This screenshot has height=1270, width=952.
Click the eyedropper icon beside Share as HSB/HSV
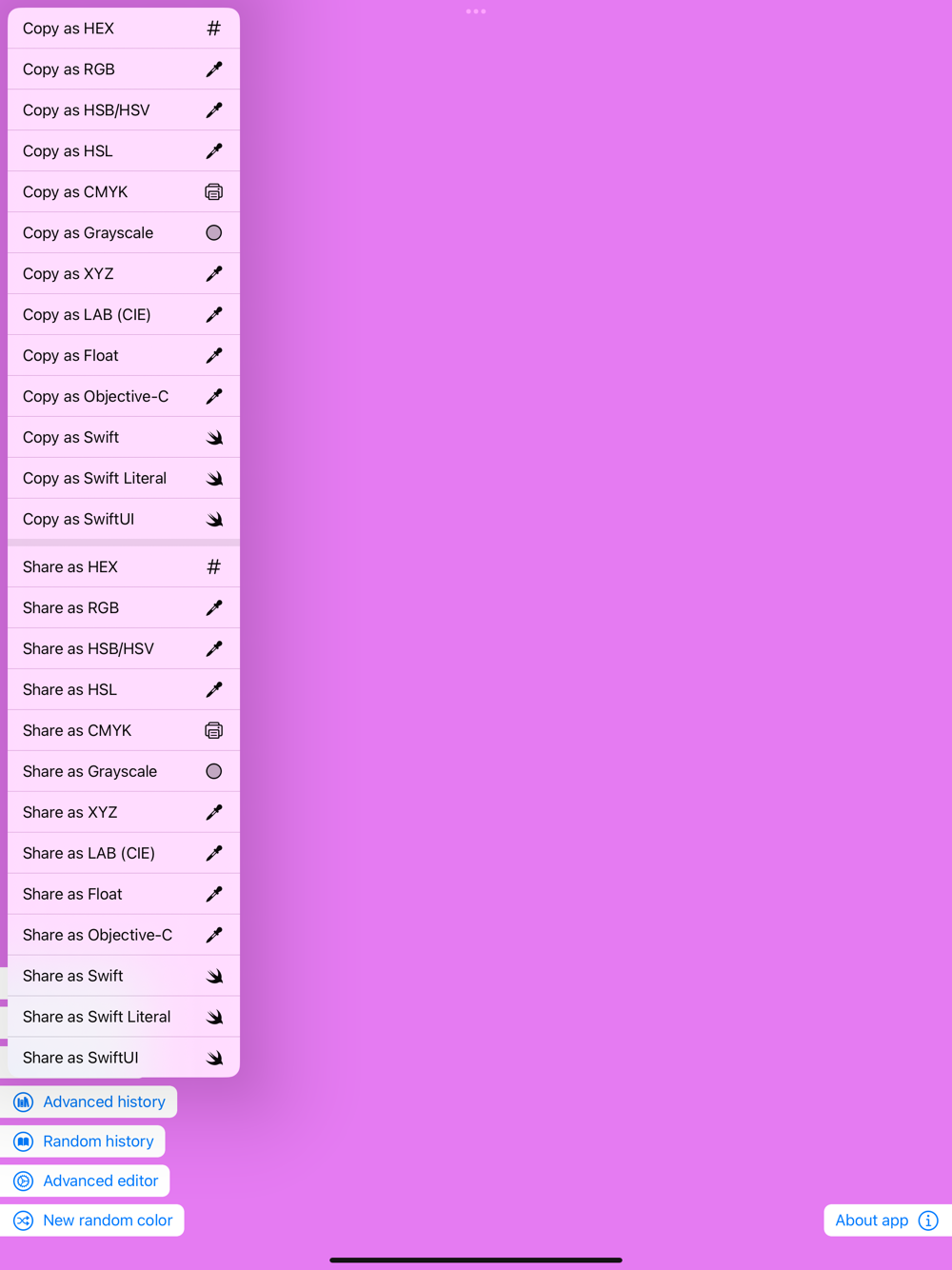click(x=214, y=649)
